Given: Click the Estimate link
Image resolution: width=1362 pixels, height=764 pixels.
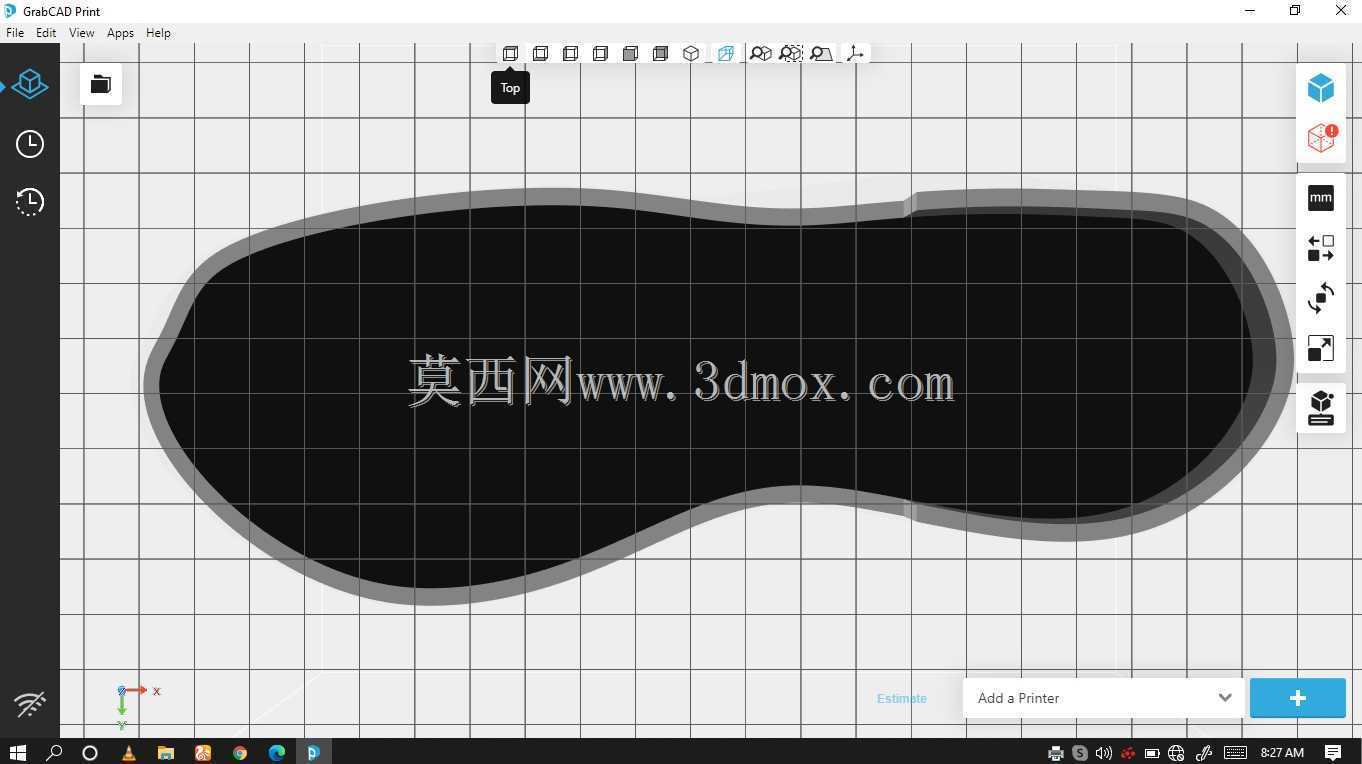Looking at the screenshot, I should (902, 698).
